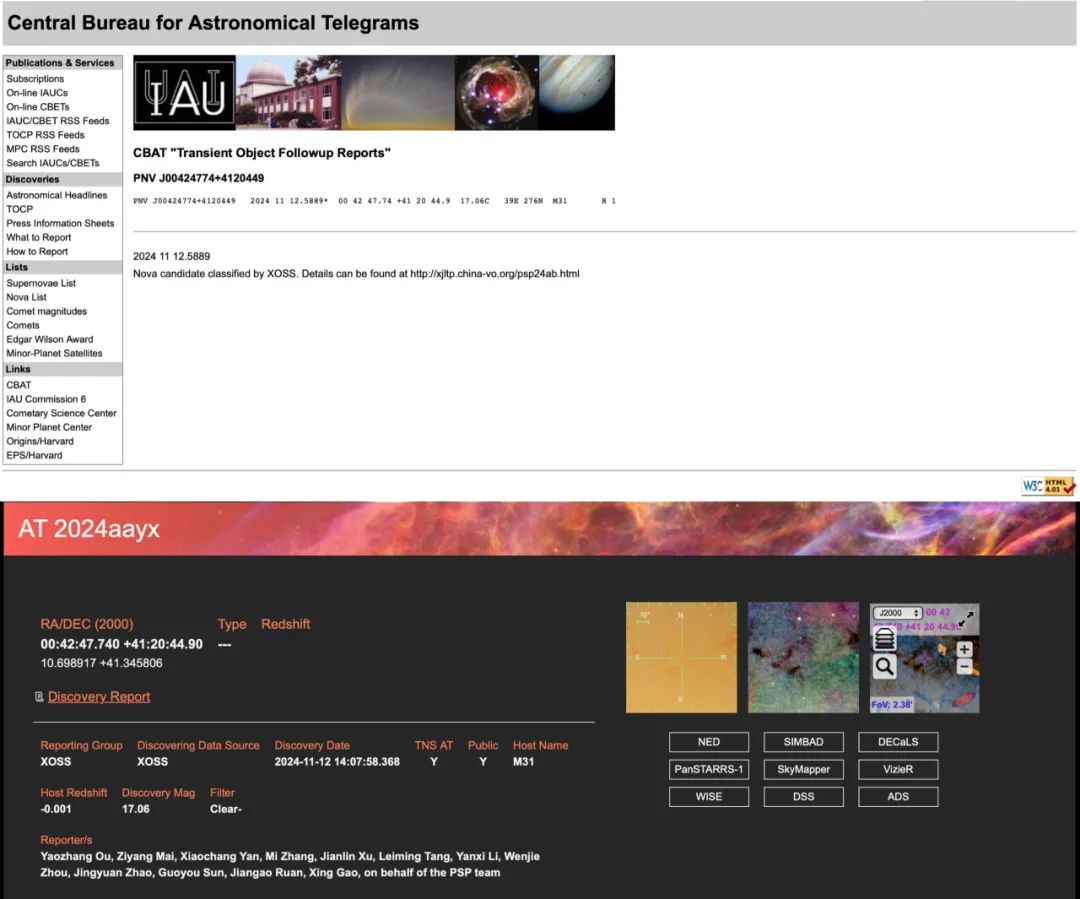Open Cometary Science Center link
The image size is (1080, 899).
pos(61,413)
